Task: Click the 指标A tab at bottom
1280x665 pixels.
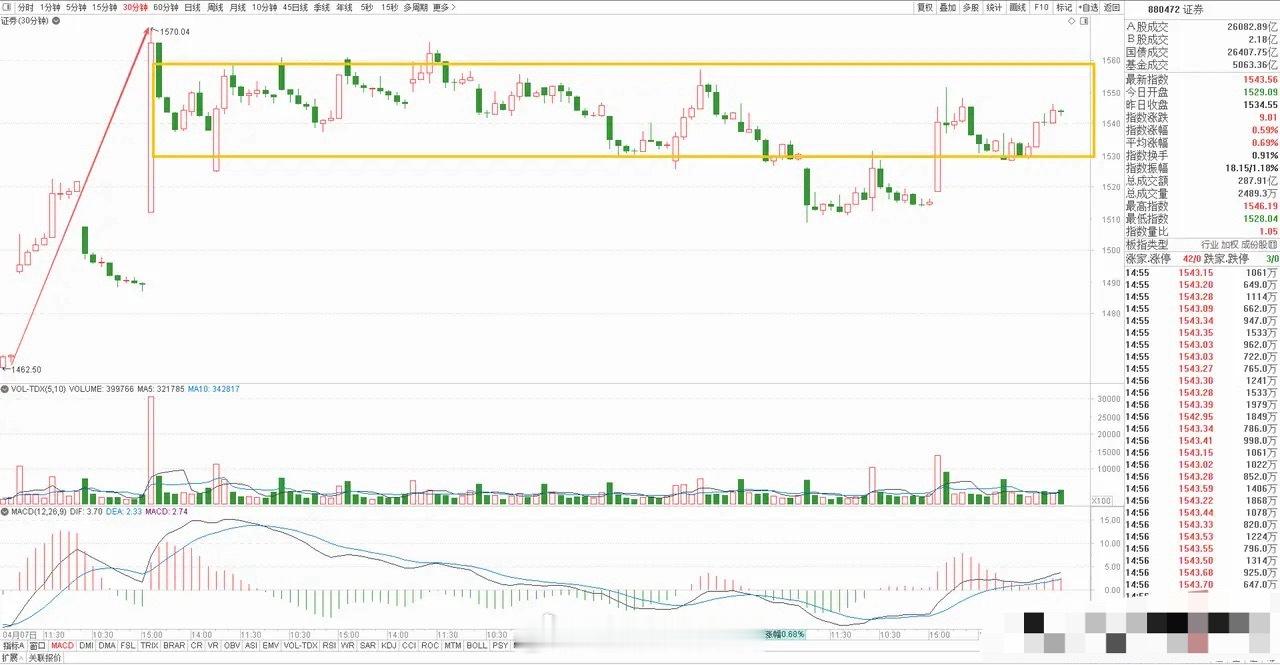Action: click(14, 646)
